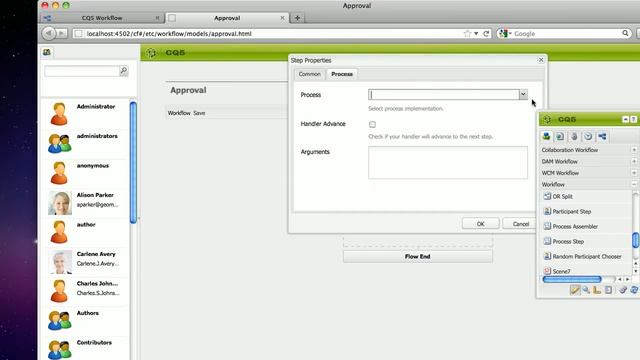Select the Charles John... user
This screenshot has width=640, height=360.
coord(85,291)
